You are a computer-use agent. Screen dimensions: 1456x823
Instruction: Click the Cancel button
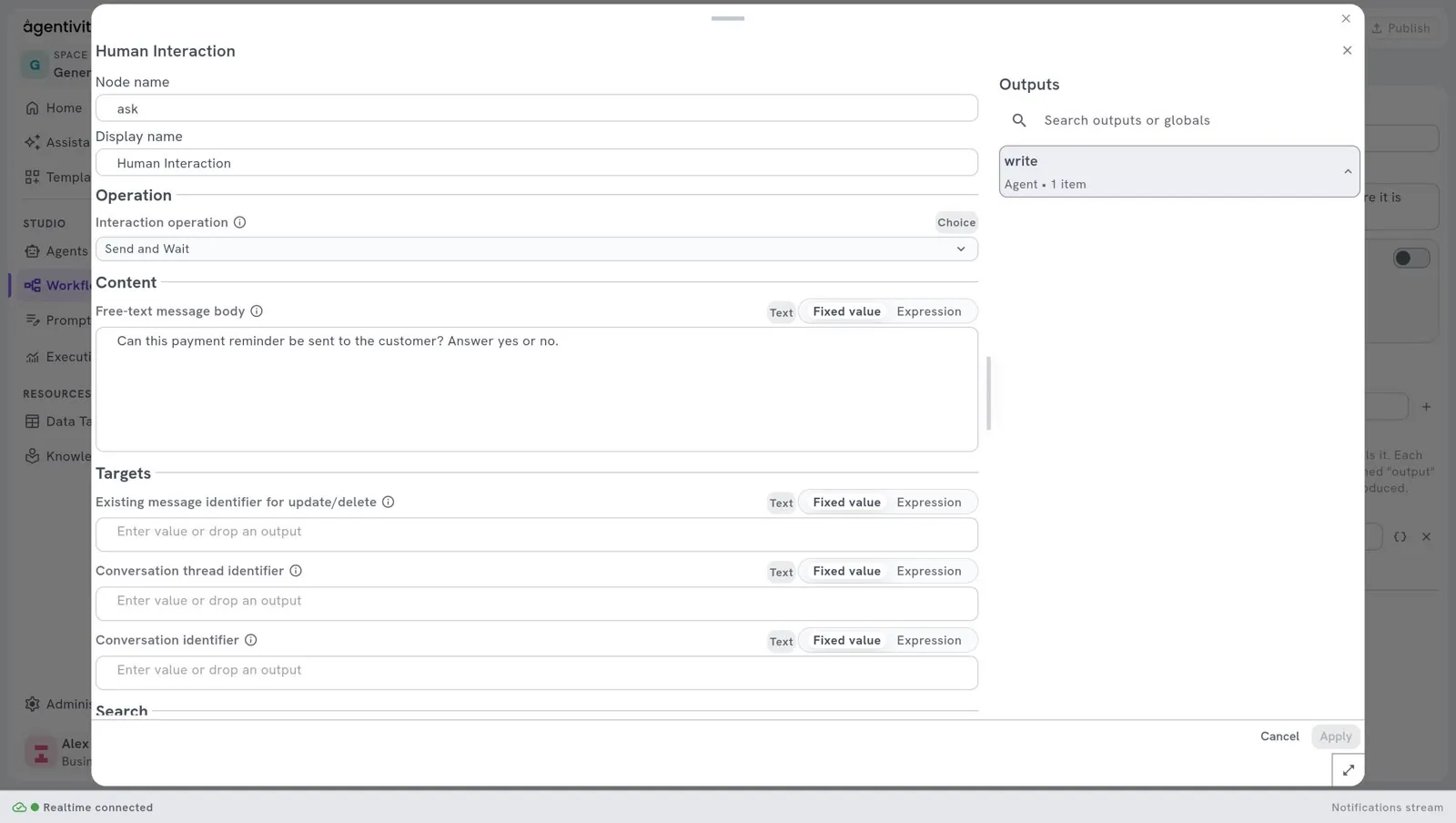point(1279,737)
